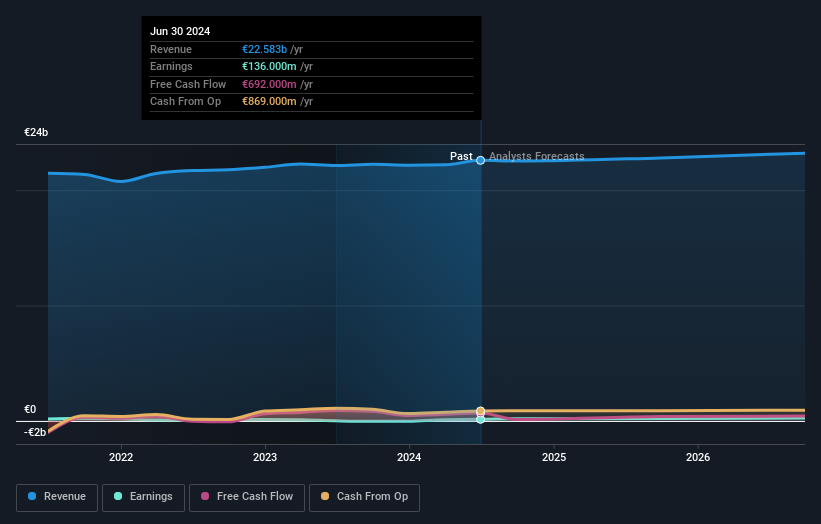This screenshot has height=524, width=821.
Task: Toggle the Earnings legend button
Action: point(143,497)
